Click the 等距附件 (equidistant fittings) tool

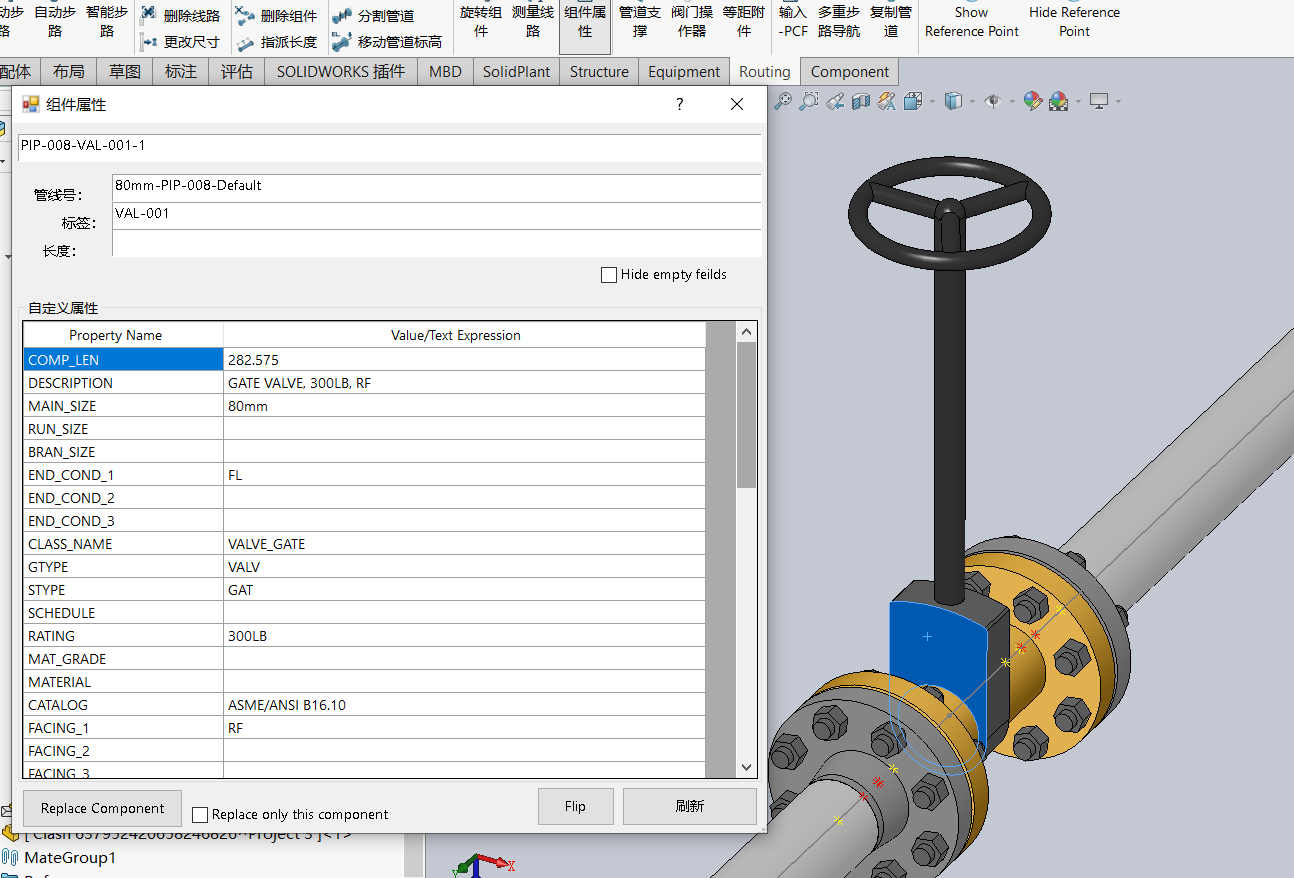point(744,21)
